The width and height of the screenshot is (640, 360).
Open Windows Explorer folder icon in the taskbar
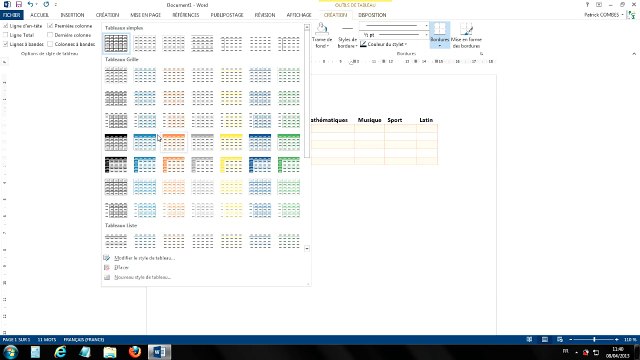[x=109, y=352]
